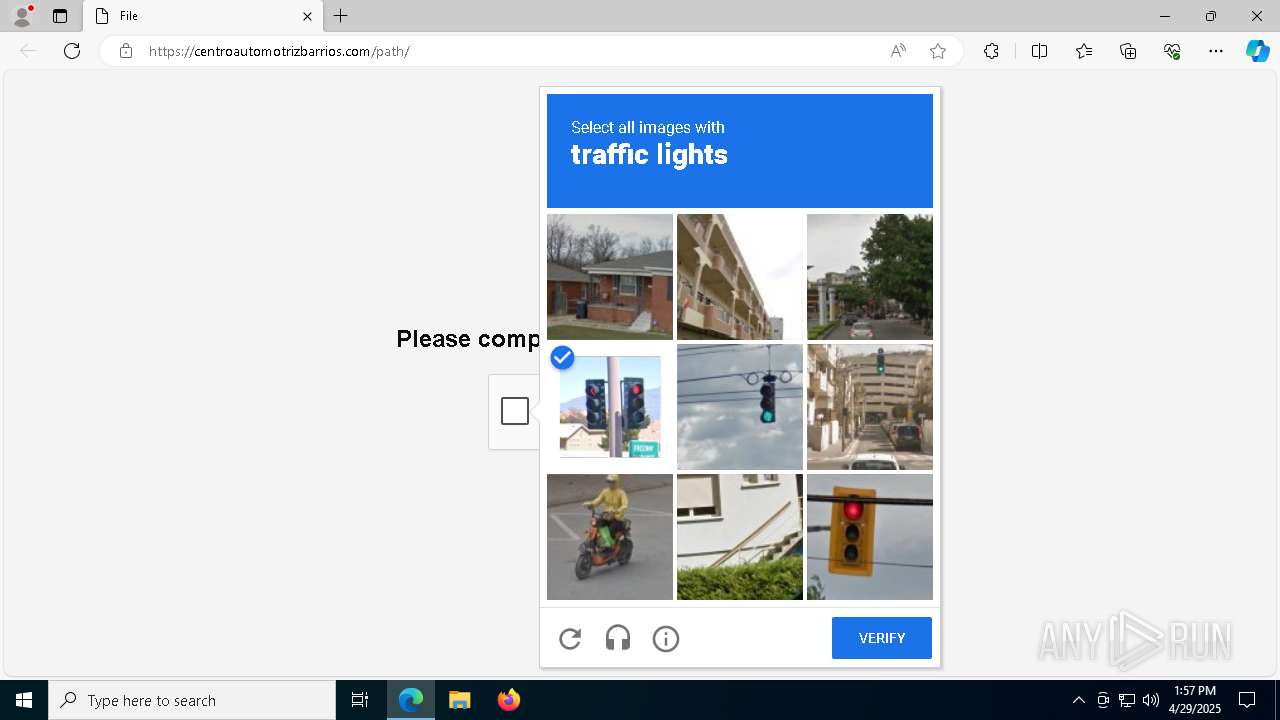
Task: Open Browser essentials heart icon
Action: click(1172, 51)
